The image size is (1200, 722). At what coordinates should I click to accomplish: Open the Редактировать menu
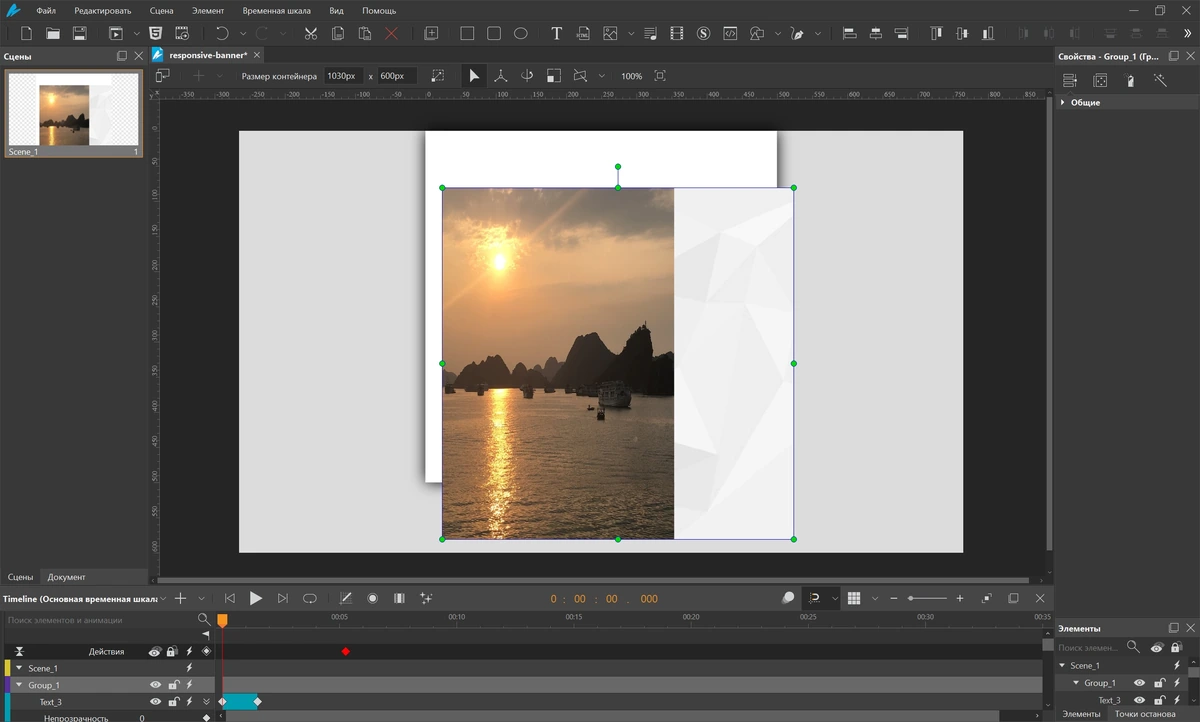coord(102,10)
